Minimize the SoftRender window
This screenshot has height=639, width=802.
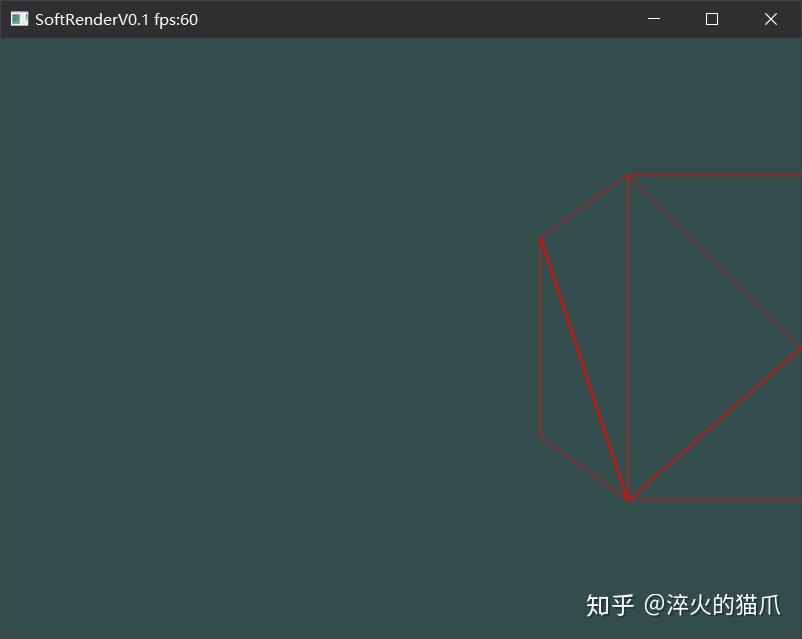click(x=653, y=18)
